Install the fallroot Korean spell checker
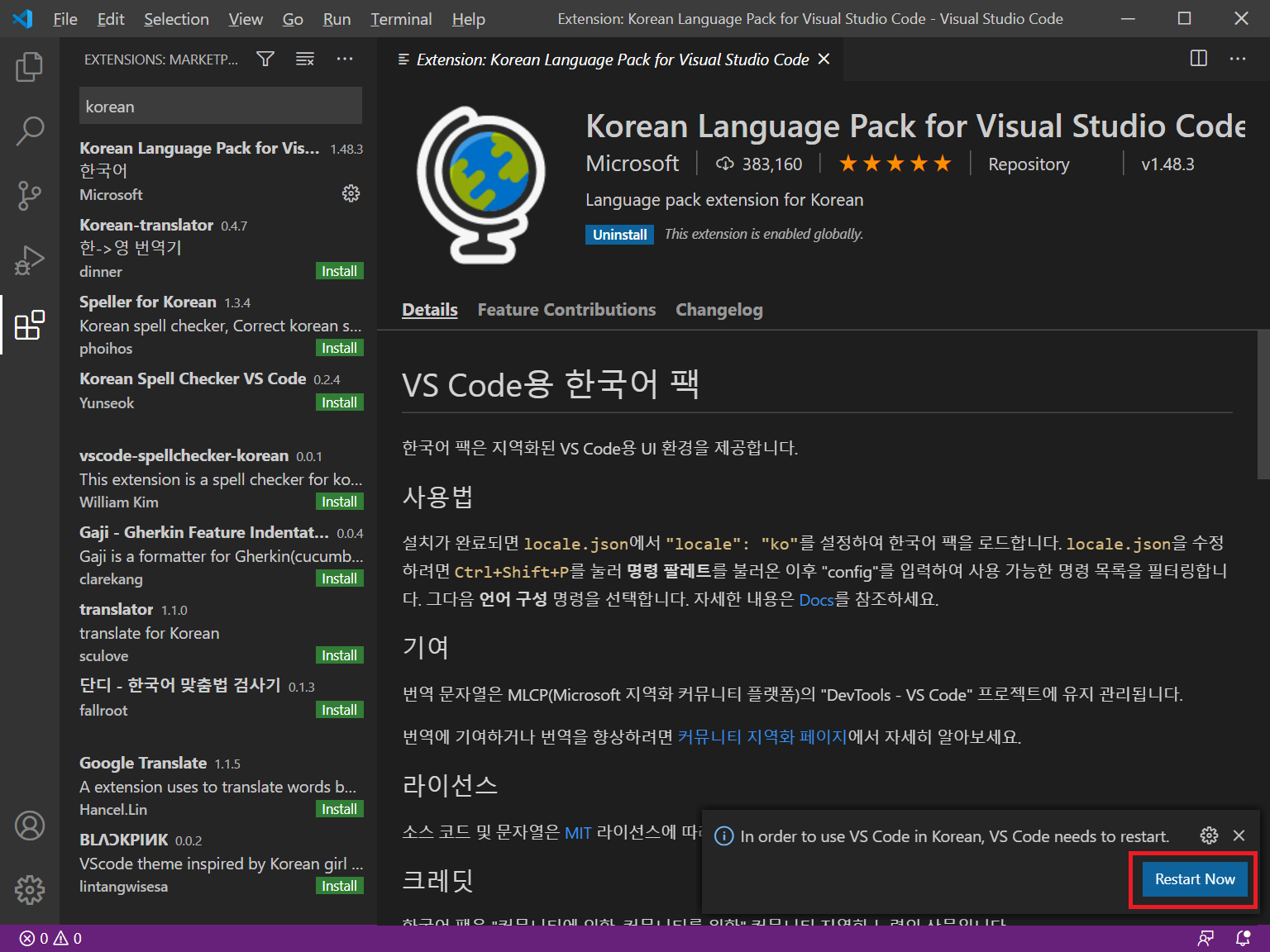Viewport: 1270px width, 952px height. (x=339, y=710)
